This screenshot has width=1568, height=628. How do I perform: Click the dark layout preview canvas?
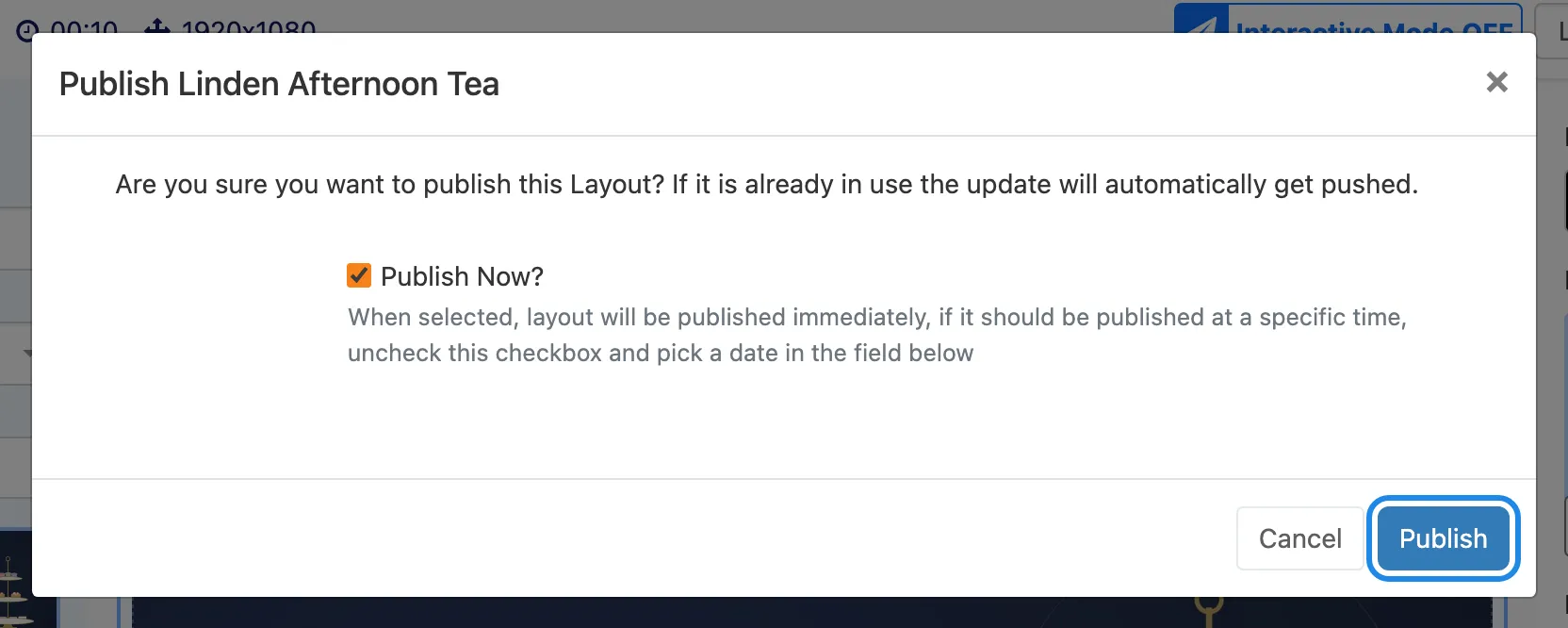810,612
